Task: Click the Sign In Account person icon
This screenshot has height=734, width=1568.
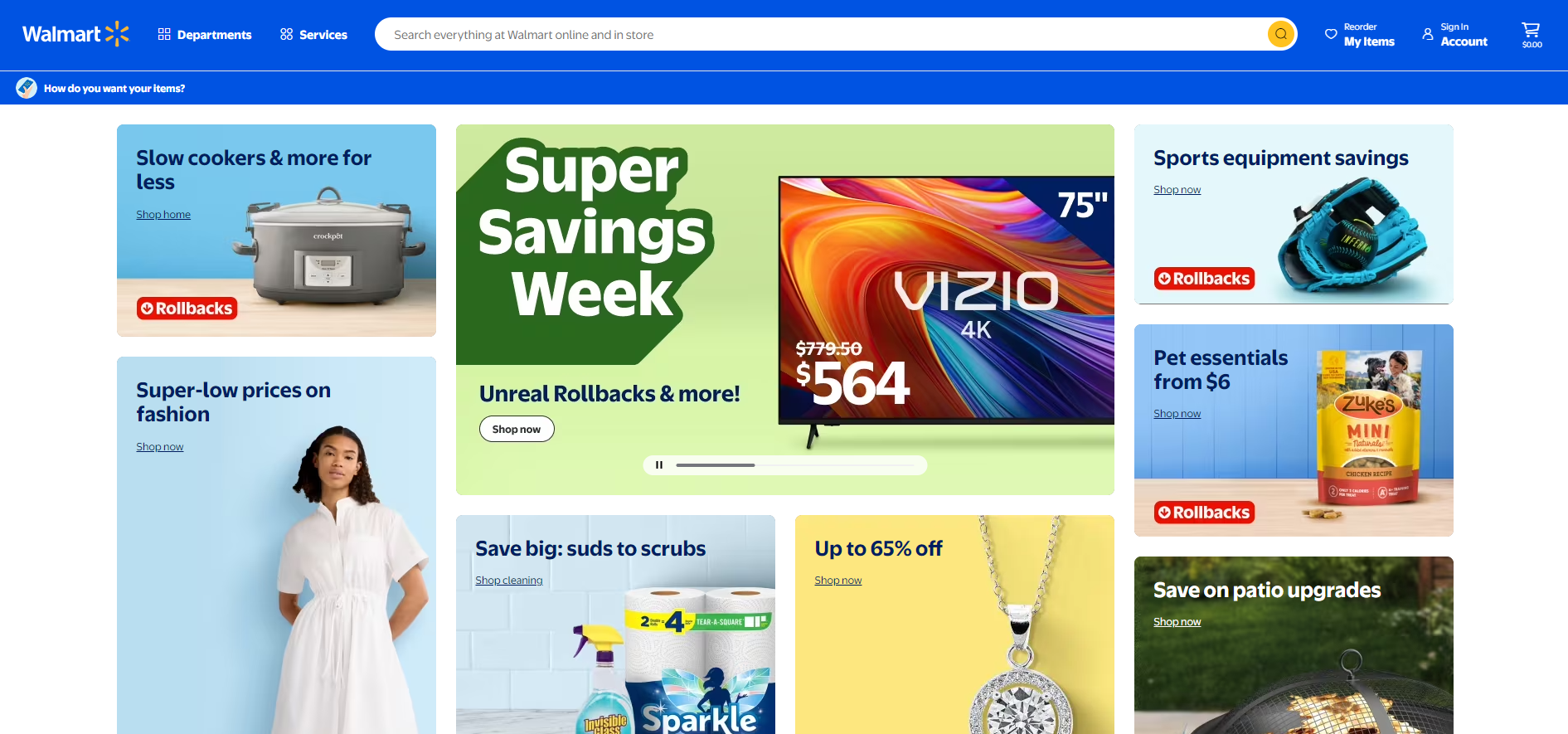Action: click(x=1428, y=34)
